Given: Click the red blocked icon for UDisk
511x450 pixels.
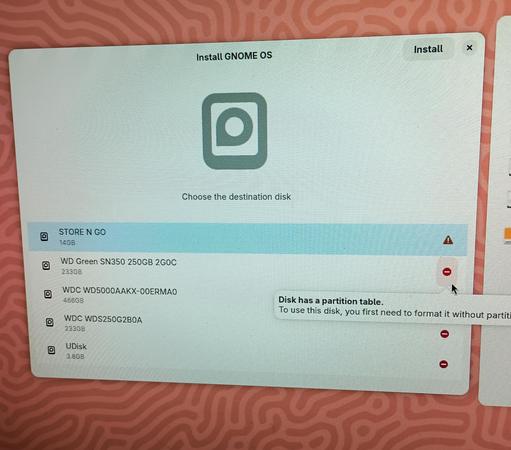Looking at the screenshot, I should pos(443,364).
